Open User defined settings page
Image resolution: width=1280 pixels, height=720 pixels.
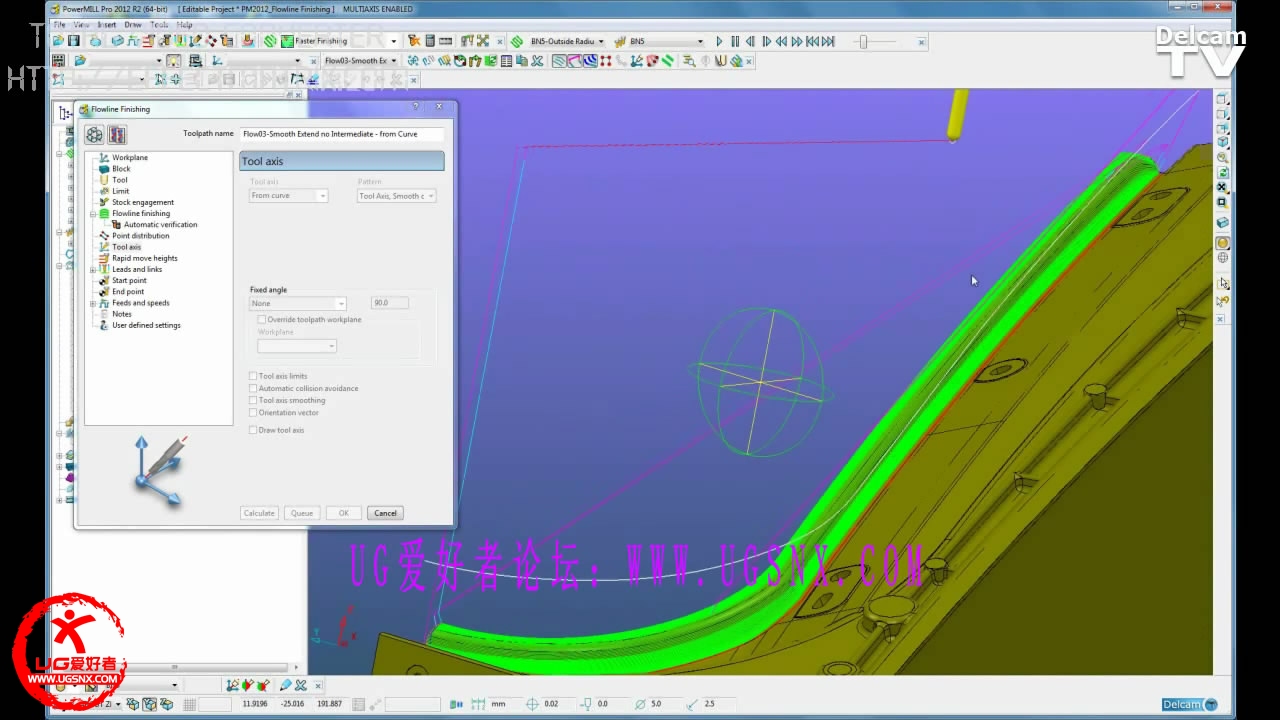pyautogui.click(x=146, y=325)
